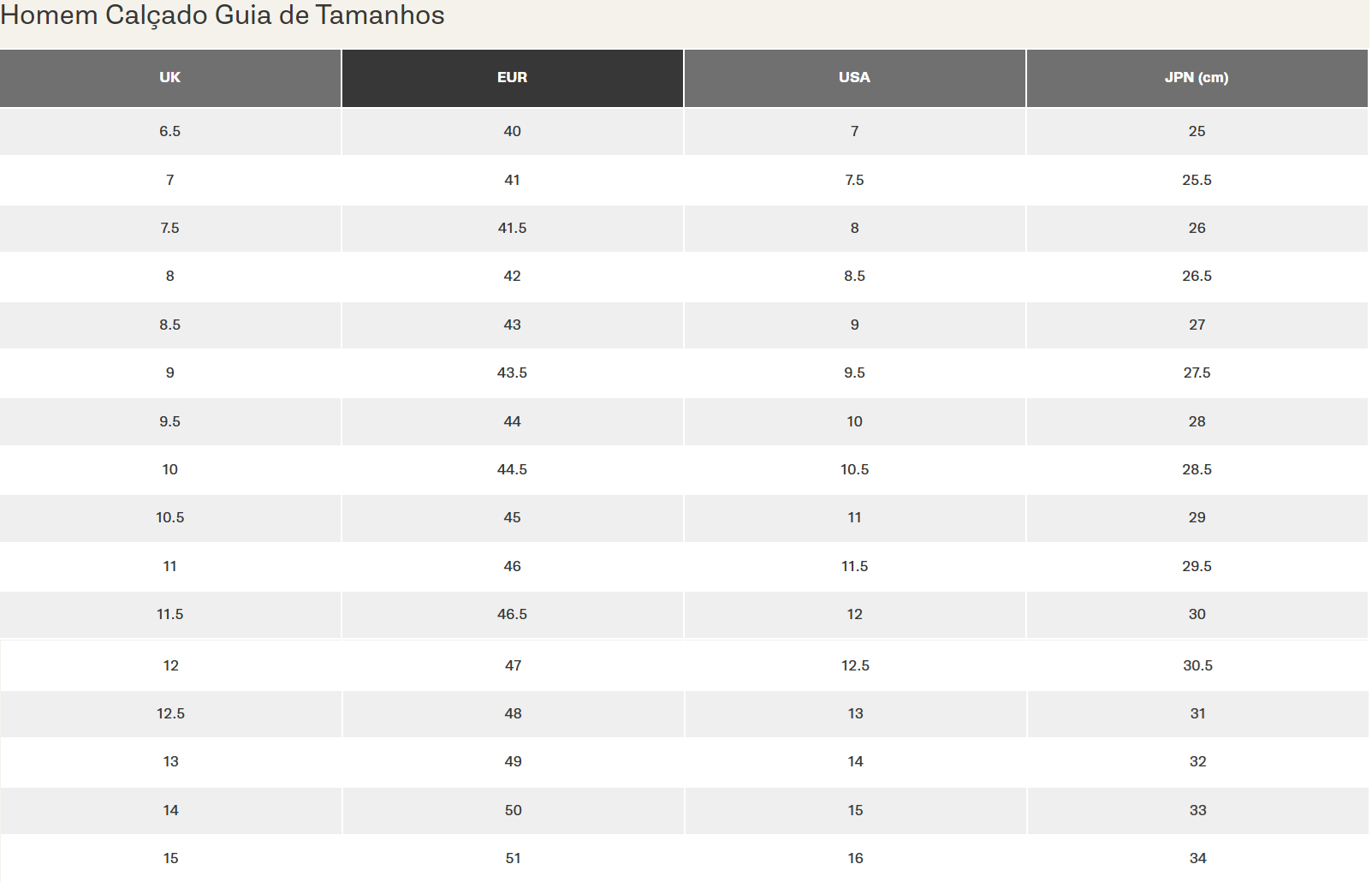Click the EUR 46.5 size cell

(512, 614)
